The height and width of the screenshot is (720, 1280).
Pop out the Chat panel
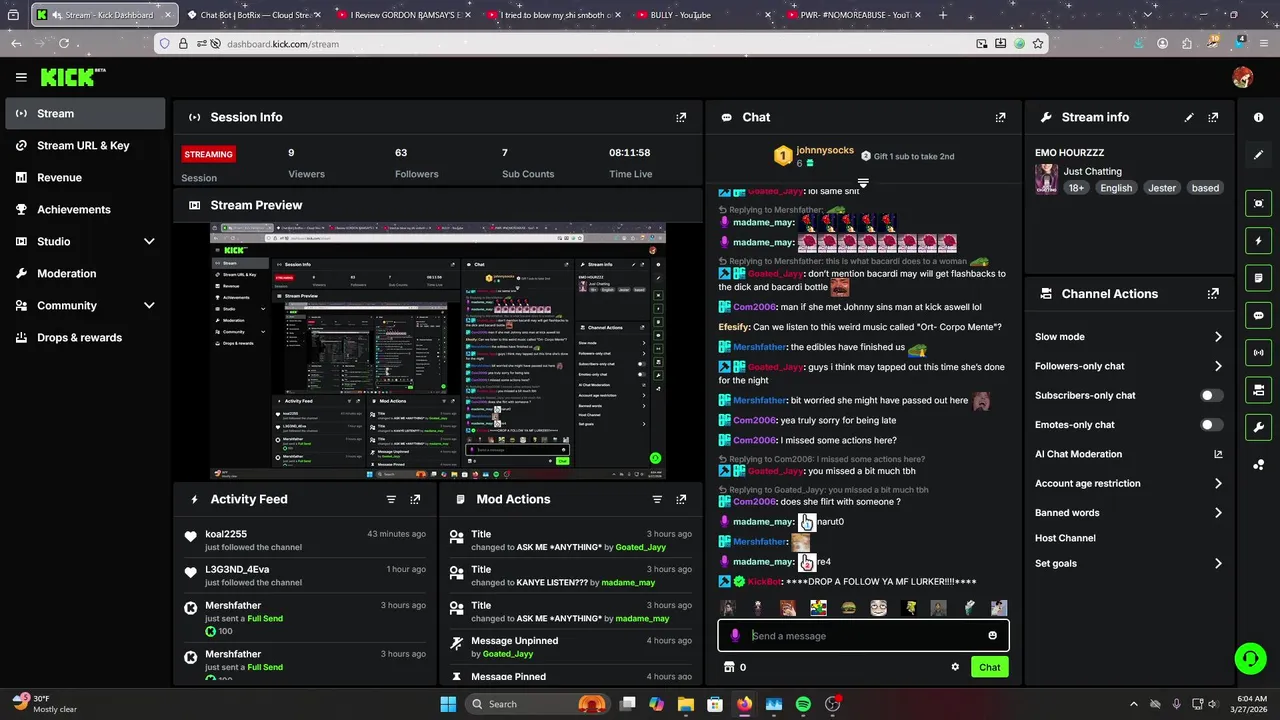1000,117
